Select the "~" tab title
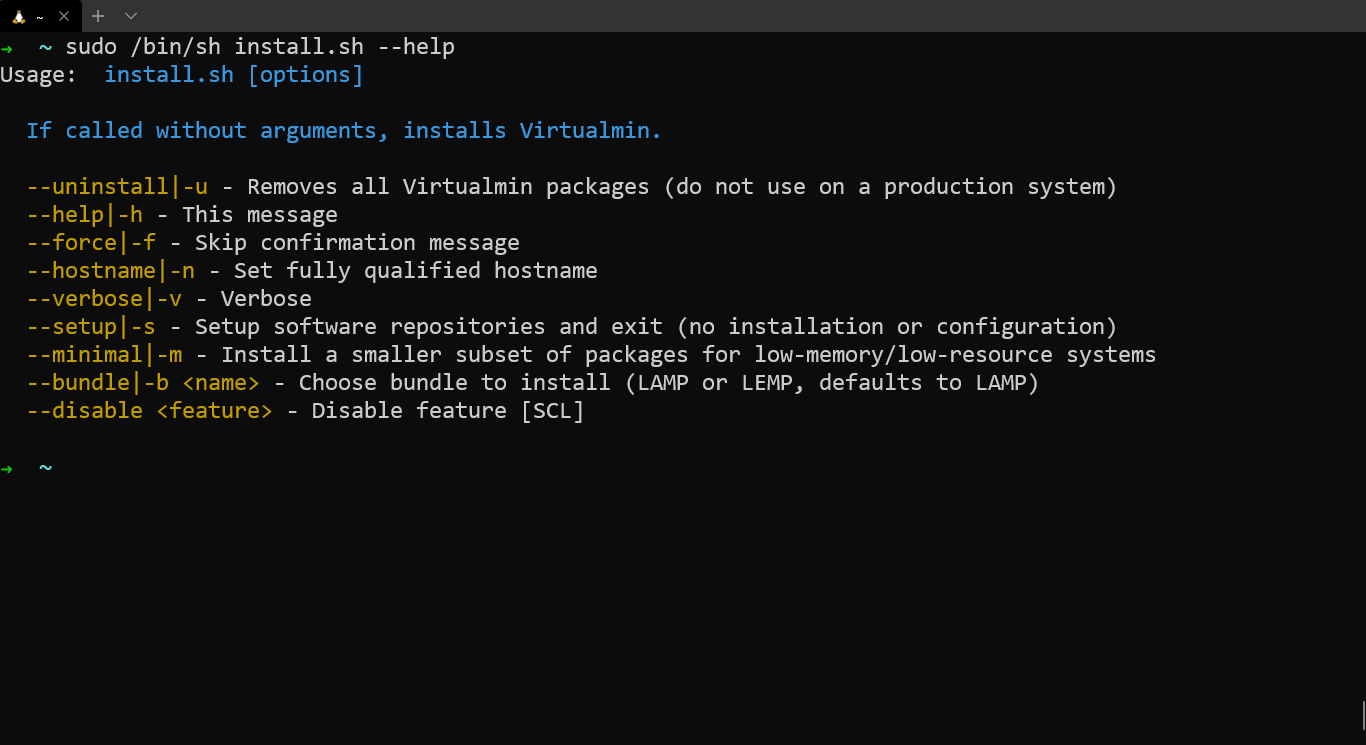This screenshot has width=1366, height=745. 40,16
